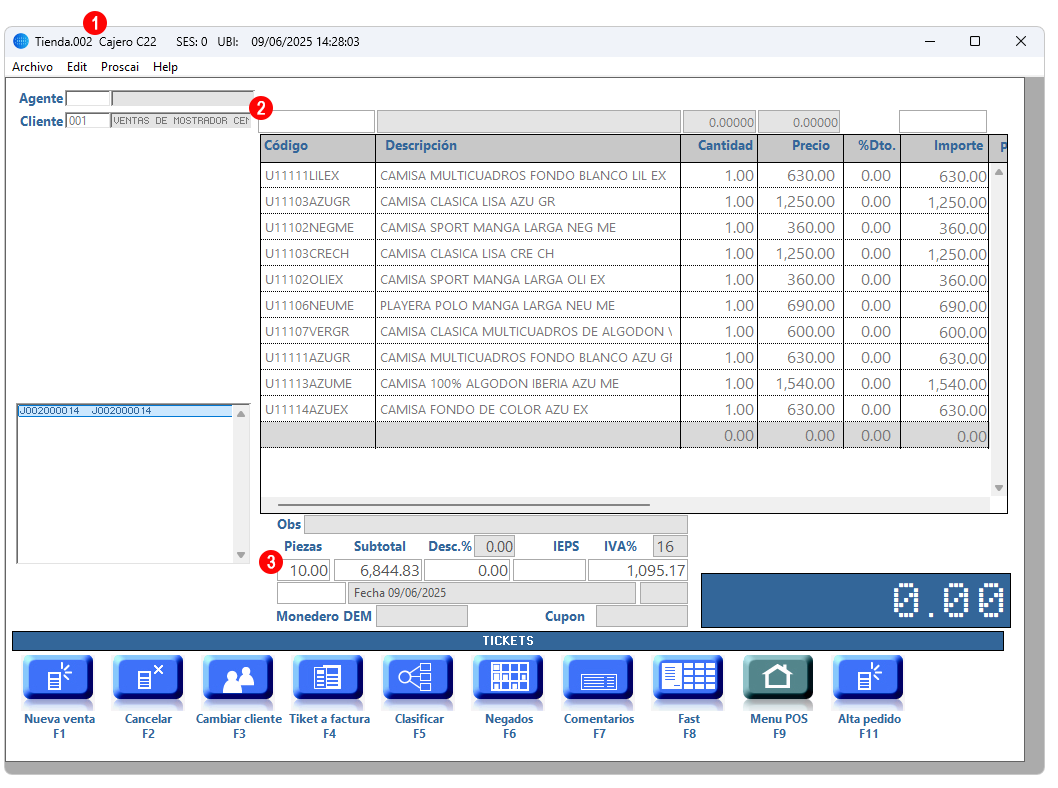Click the Código column header
1058x788 pixels.
[318, 146]
